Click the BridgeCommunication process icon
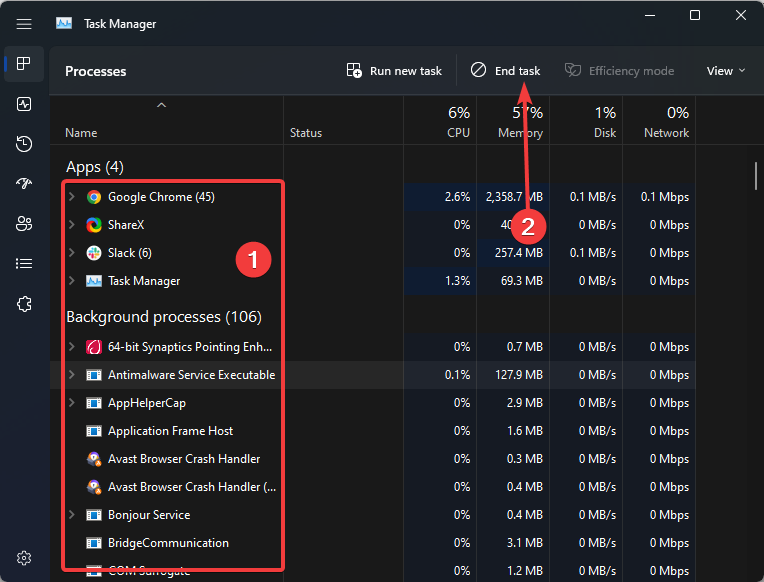Screen dimensions: 764x582 [94, 543]
